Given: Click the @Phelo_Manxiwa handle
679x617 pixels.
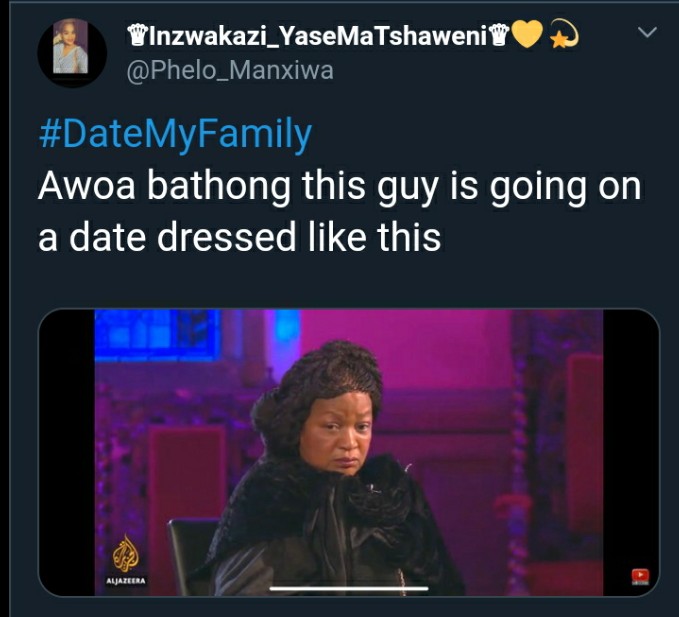Looking at the screenshot, I should click(x=230, y=71).
